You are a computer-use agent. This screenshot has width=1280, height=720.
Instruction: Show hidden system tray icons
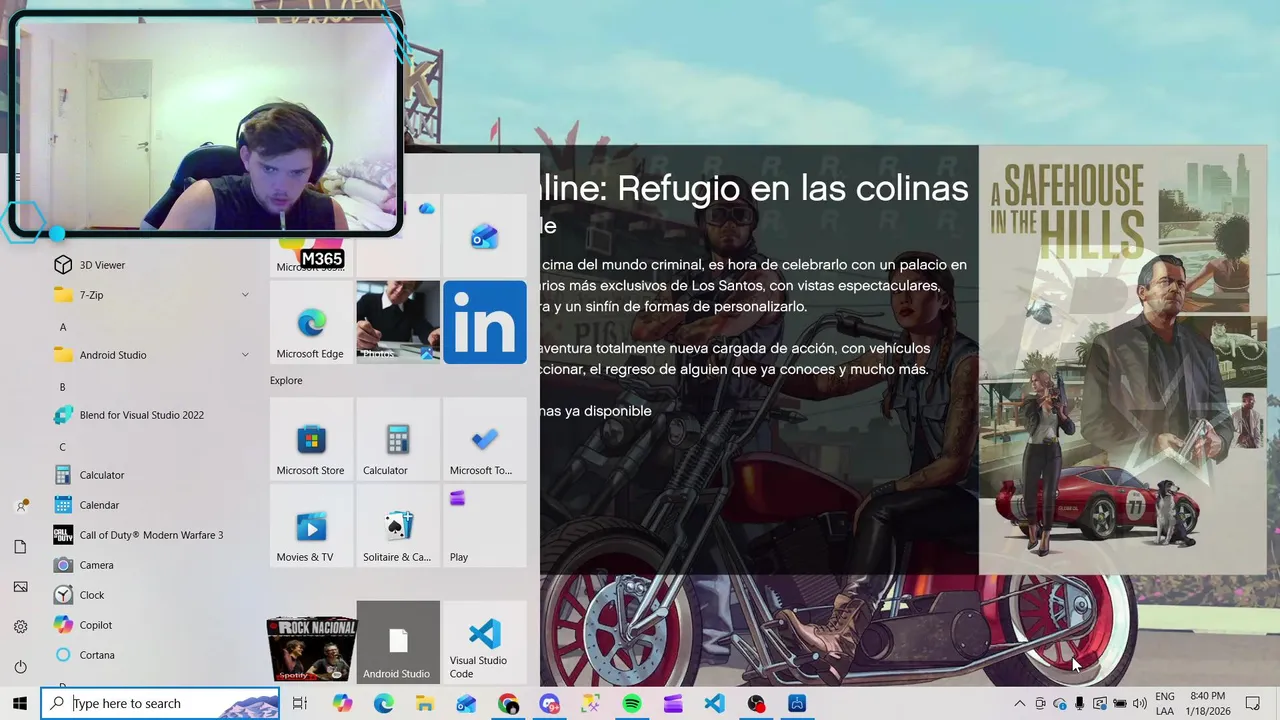(1019, 704)
